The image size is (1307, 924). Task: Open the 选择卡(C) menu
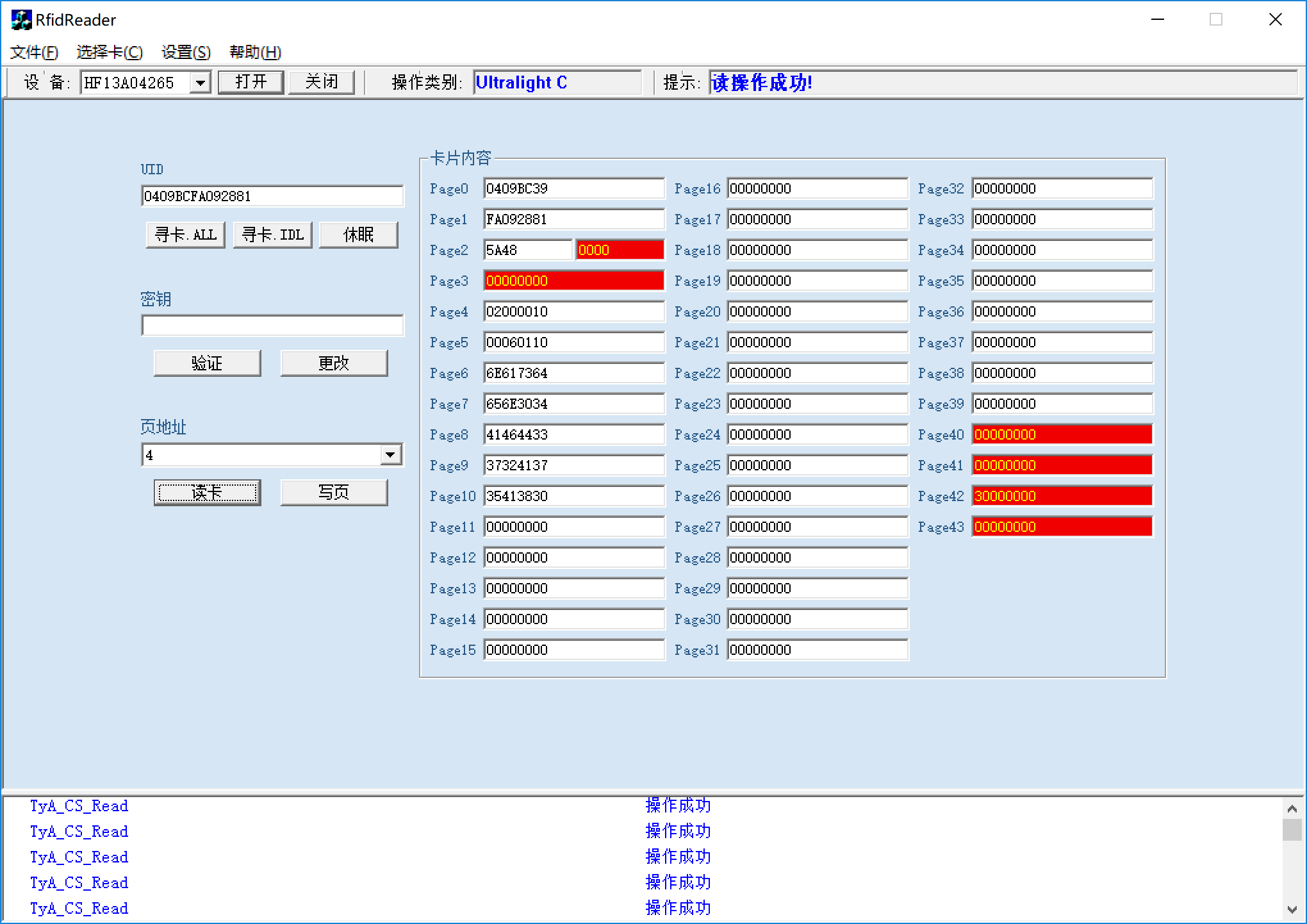tap(110, 52)
